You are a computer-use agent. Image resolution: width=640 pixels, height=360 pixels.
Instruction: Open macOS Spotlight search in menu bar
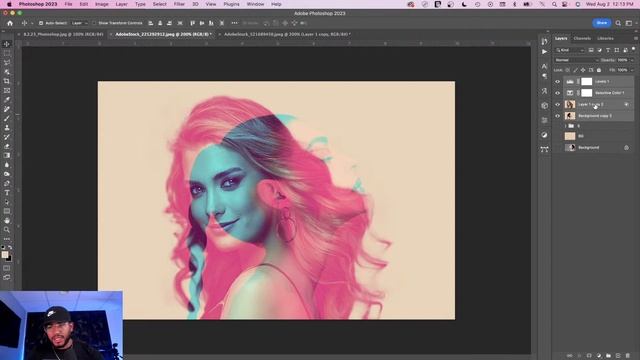point(554,4)
